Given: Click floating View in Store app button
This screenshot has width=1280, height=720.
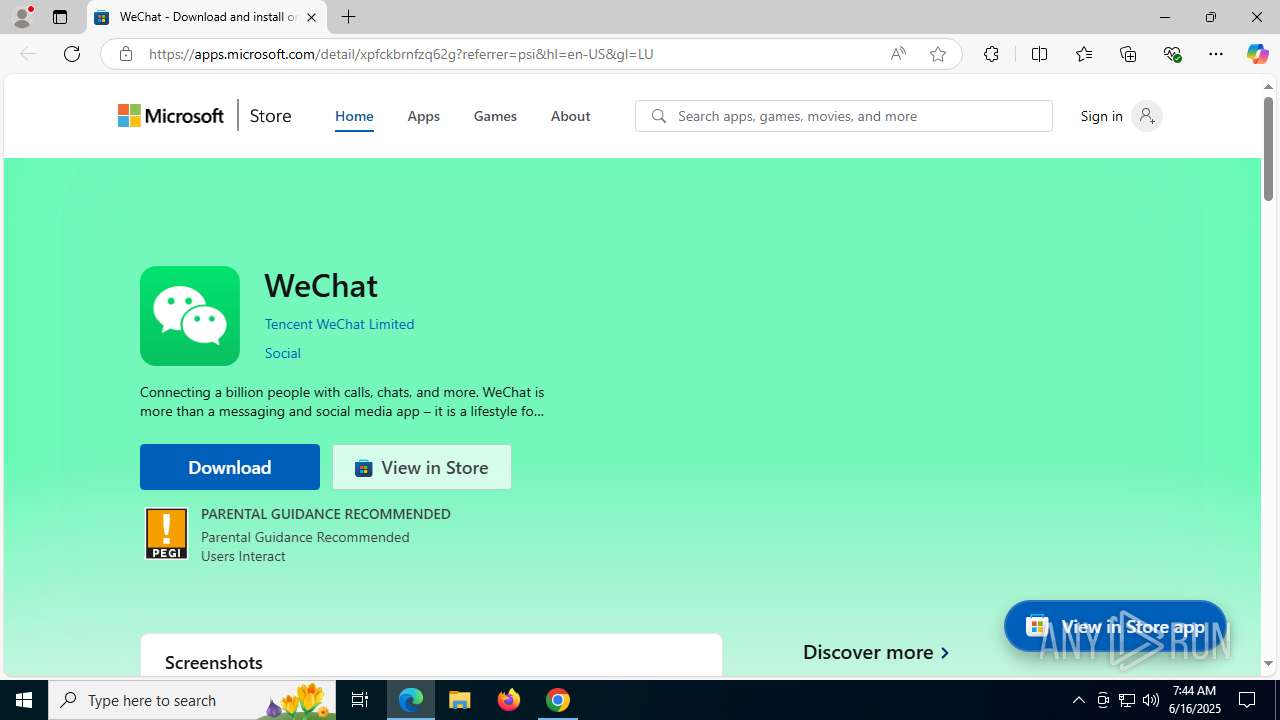Looking at the screenshot, I should click(x=1115, y=626).
